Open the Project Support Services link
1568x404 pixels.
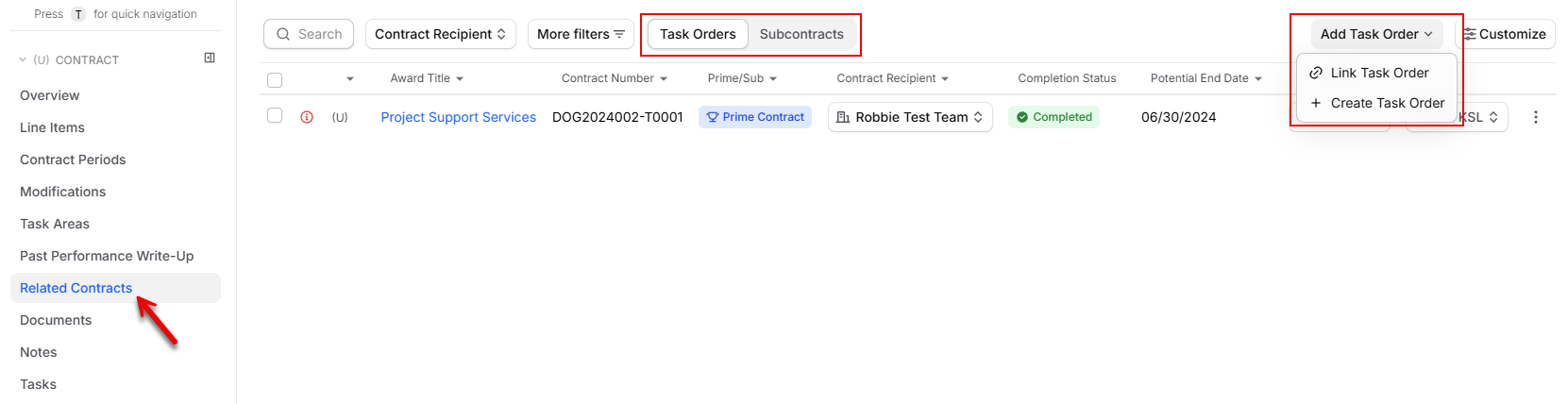click(x=458, y=117)
